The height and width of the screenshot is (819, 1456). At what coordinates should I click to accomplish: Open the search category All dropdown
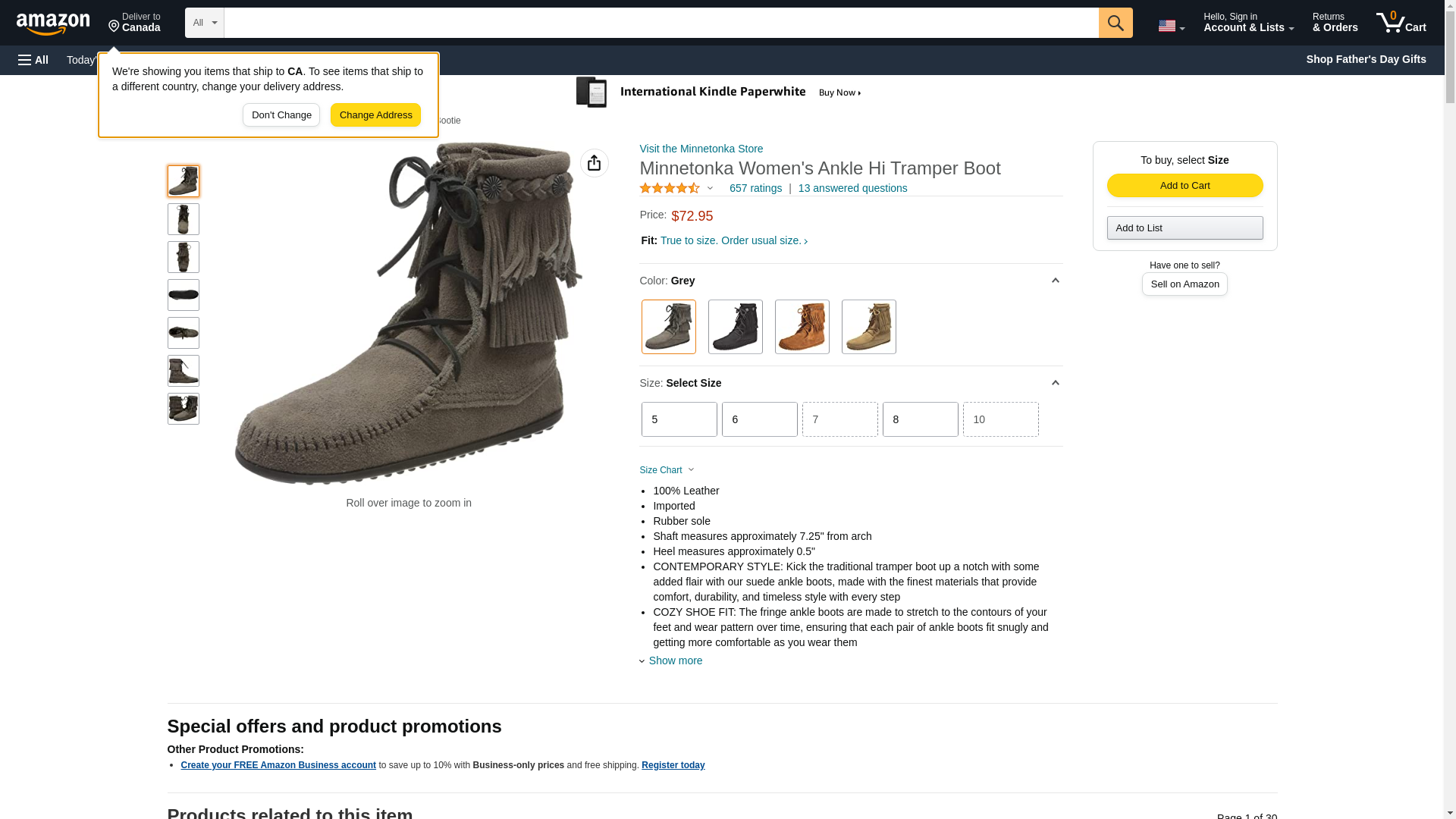click(x=204, y=23)
